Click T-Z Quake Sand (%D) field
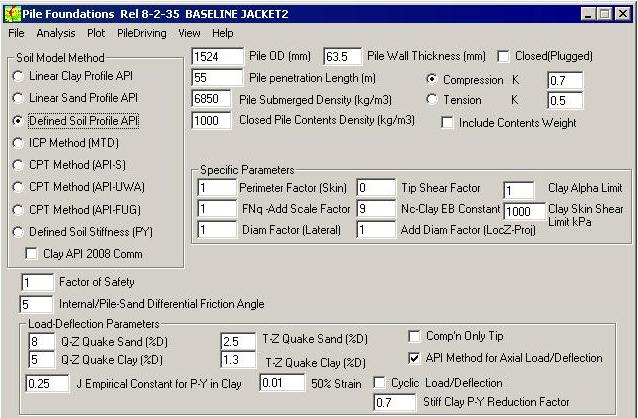638x418 pixels. pyautogui.click(x=238, y=341)
